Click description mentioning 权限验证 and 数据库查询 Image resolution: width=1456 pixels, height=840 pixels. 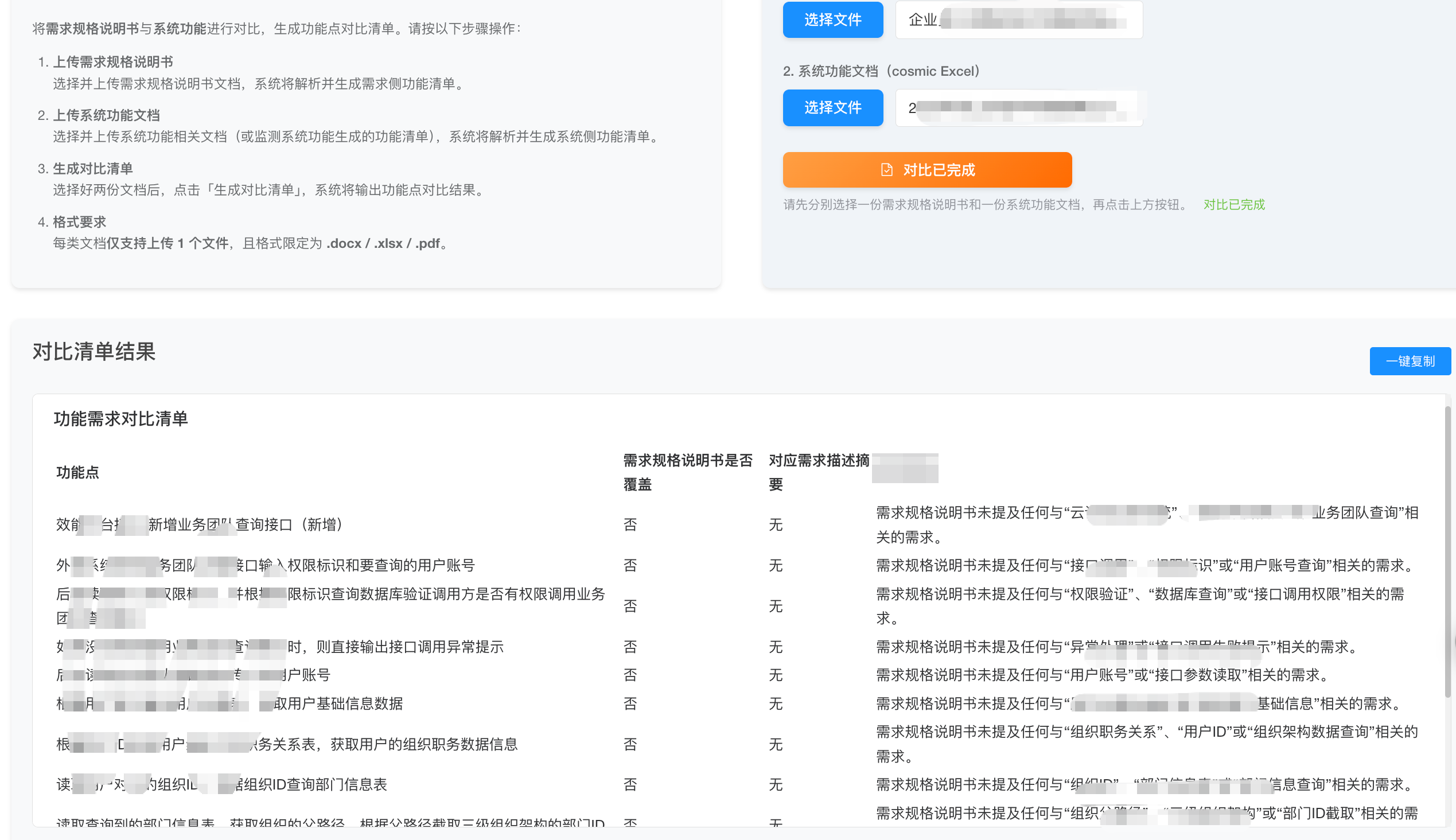point(1139,606)
